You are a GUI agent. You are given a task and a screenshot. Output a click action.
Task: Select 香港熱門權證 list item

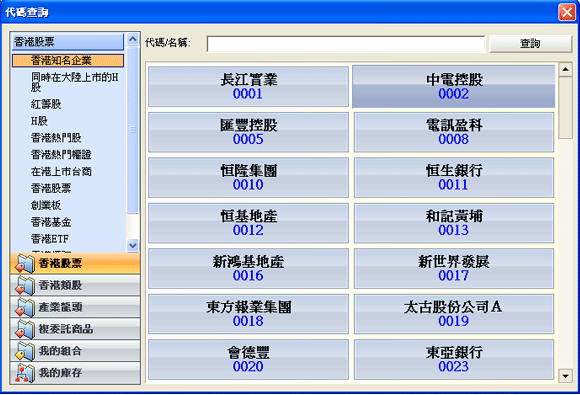(61, 155)
